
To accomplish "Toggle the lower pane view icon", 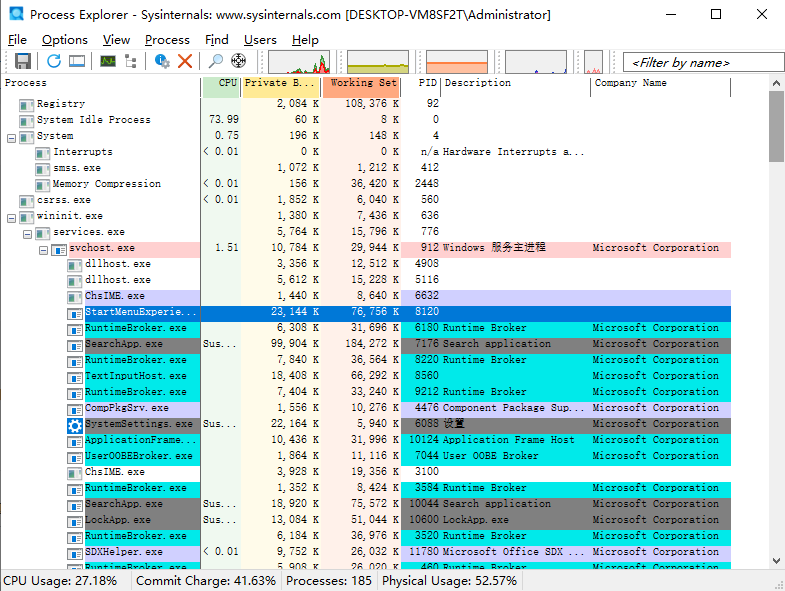I will click(x=77, y=61).
